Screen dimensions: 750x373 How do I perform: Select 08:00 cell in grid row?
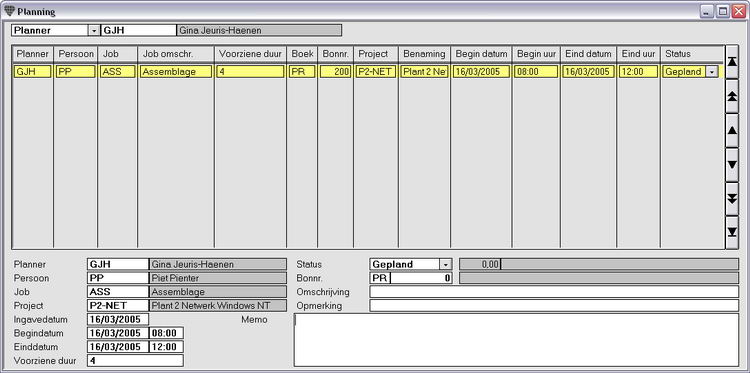pyautogui.click(x=537, y=72)
